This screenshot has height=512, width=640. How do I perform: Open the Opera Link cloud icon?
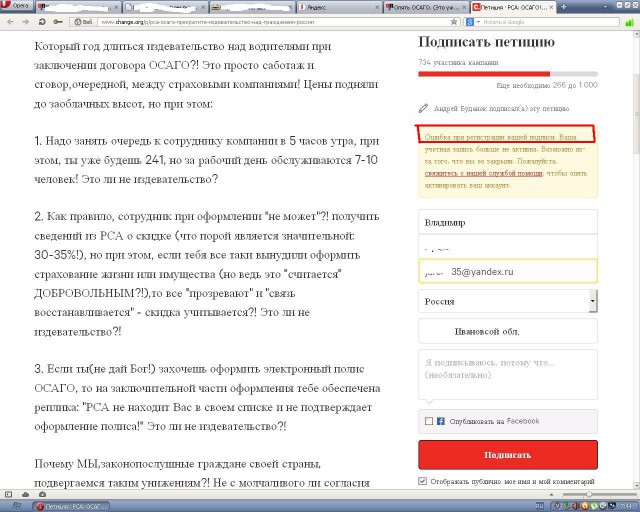[x=25, y=494]
